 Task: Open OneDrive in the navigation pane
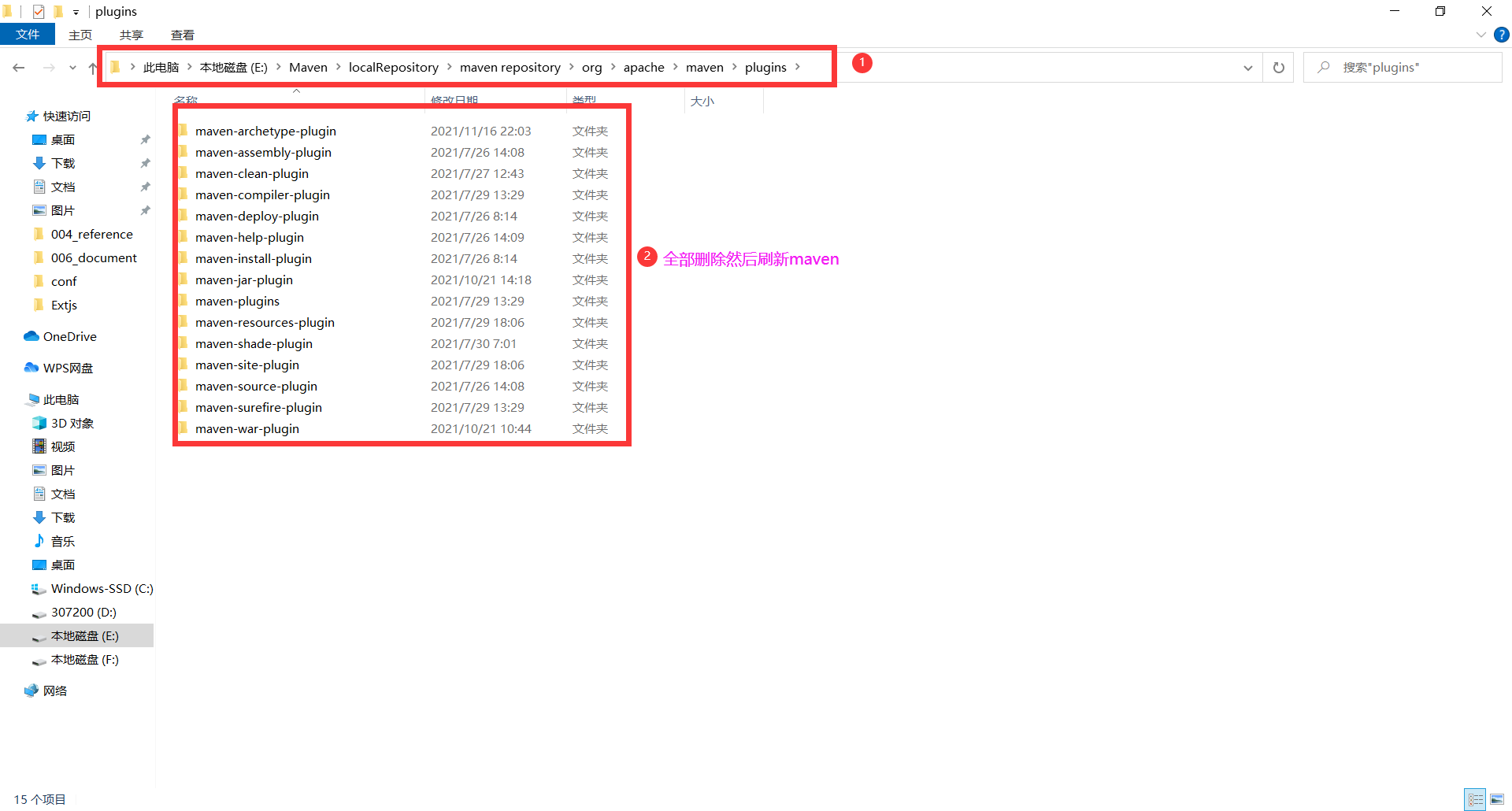coord(69,336)
